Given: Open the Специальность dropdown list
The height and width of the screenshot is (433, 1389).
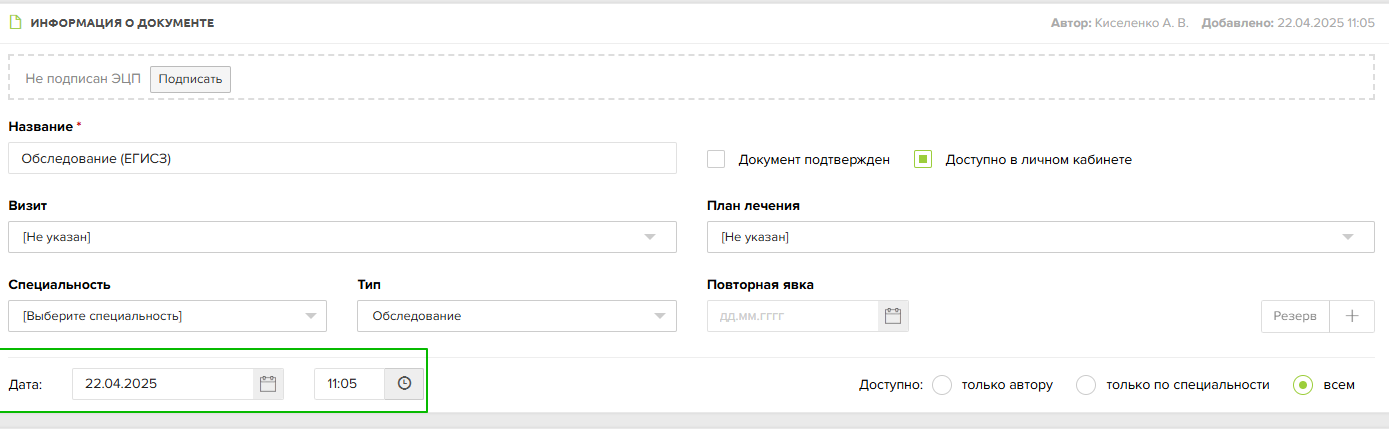Looking at the screenshot, I should pos(167,316).
